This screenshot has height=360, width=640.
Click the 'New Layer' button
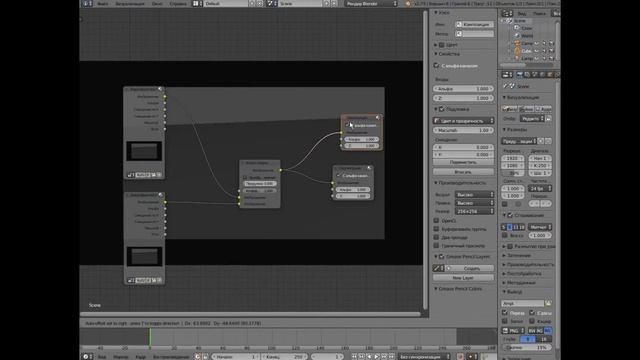[463, 278]
